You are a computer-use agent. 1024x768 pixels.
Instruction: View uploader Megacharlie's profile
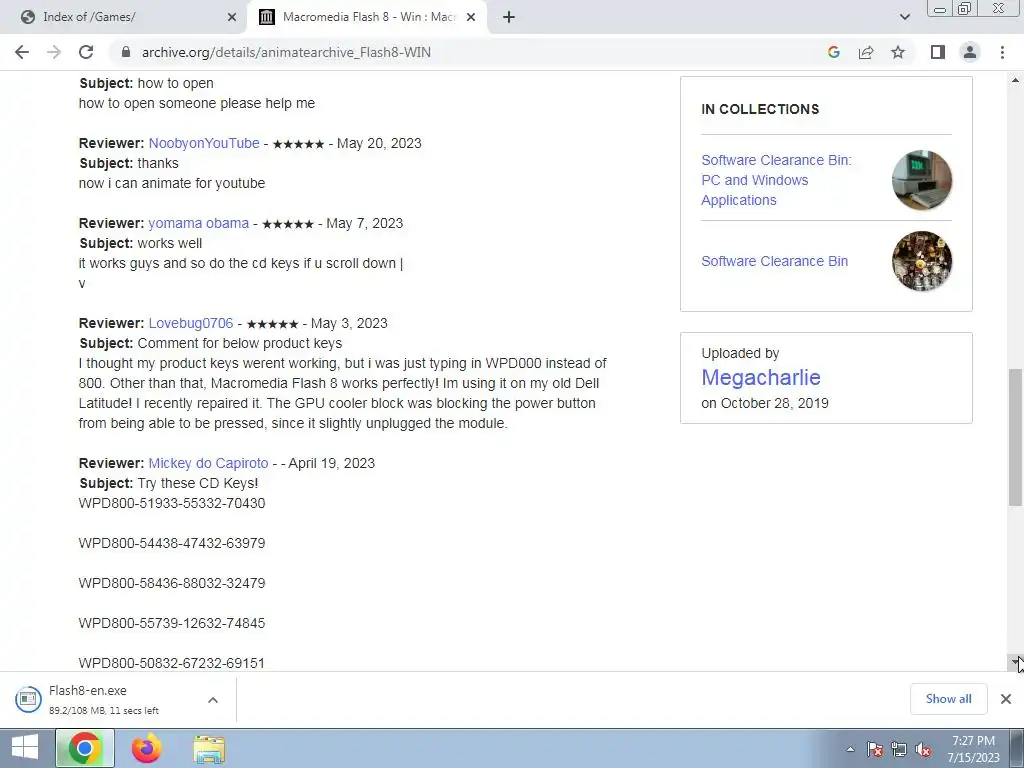pyautogui.click(x=761, y=377)
